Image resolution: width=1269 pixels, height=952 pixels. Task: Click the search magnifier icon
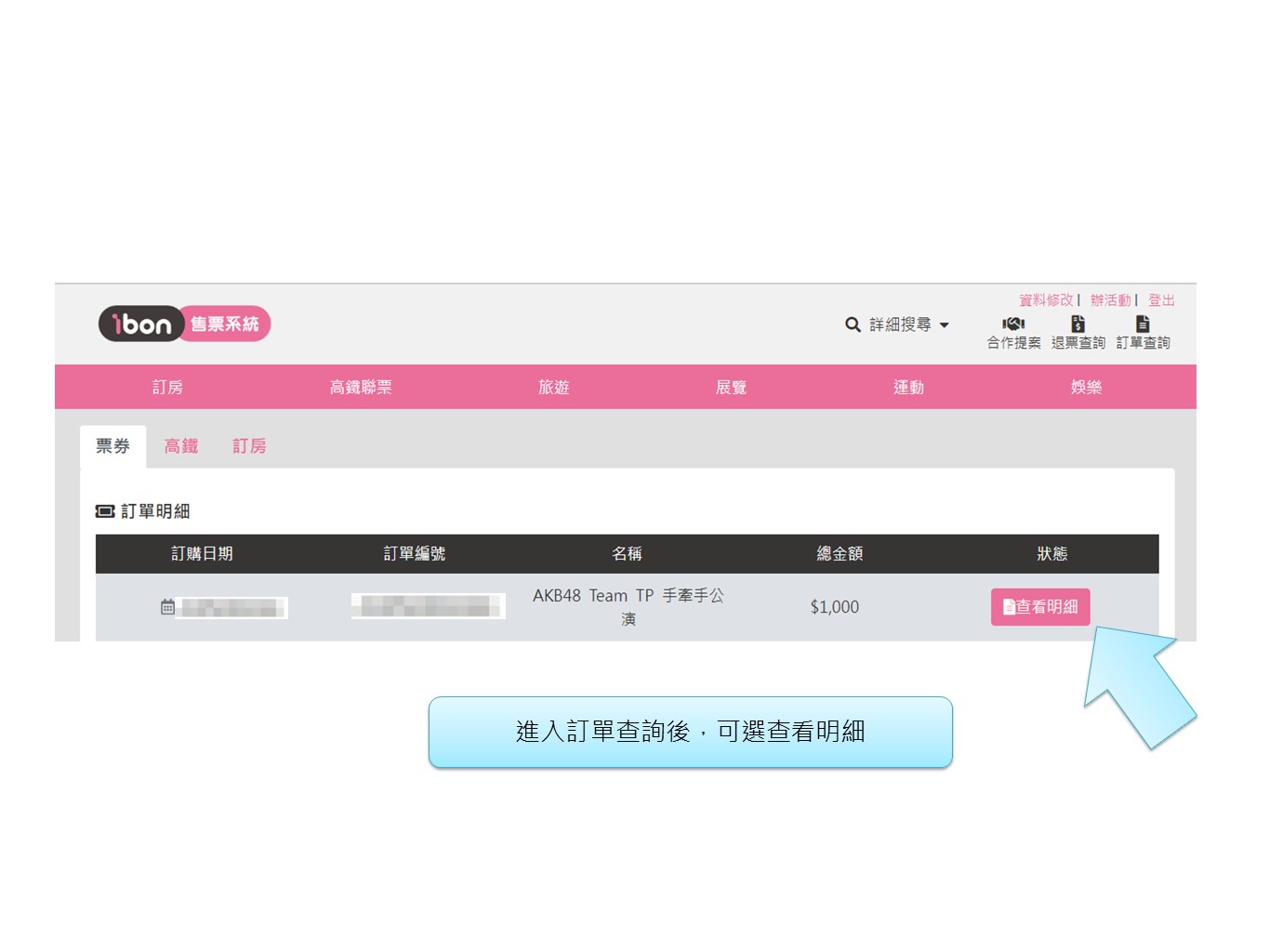click(x=853, y=324)
